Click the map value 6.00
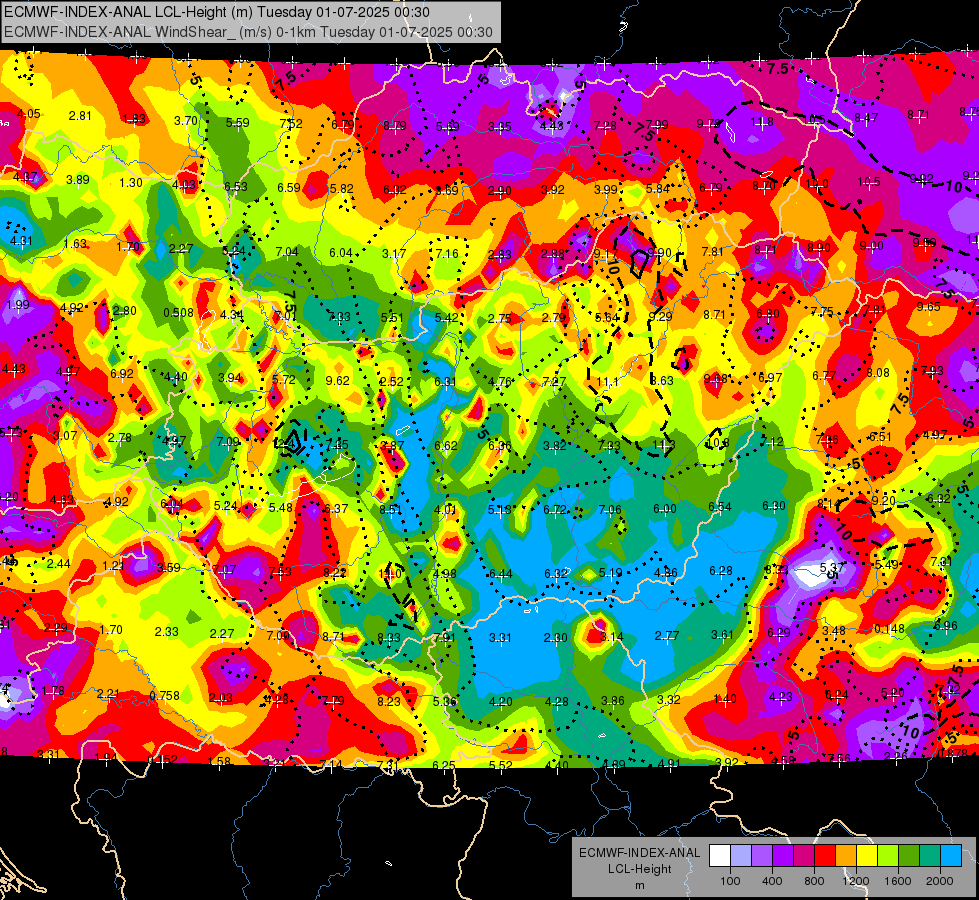Image resolution: width=979 pixels, height=900 pixels. coord(665,509)
